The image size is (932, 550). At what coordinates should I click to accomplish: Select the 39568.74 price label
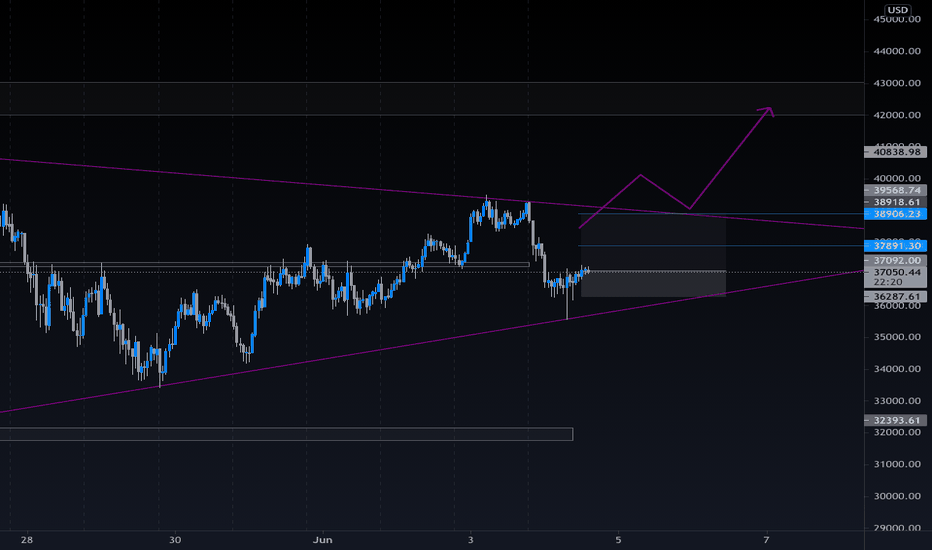point(895,190)
